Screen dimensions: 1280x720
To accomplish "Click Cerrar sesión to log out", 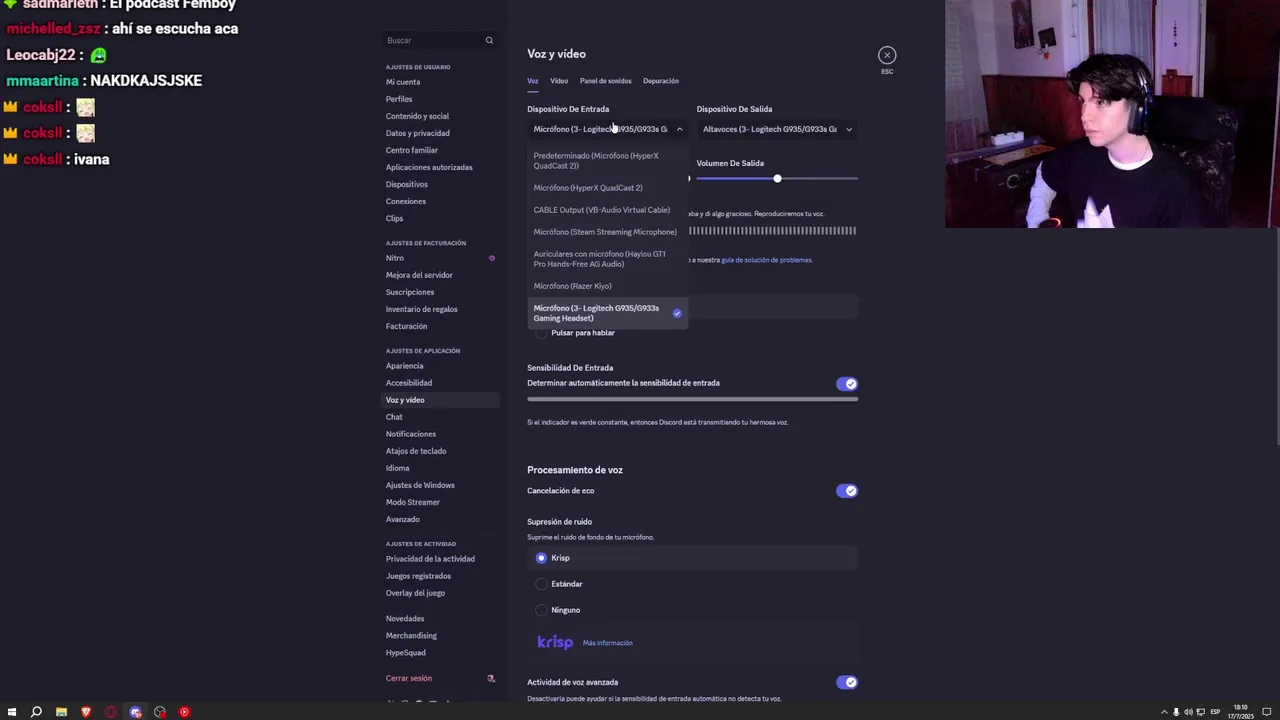I will 409,678.
